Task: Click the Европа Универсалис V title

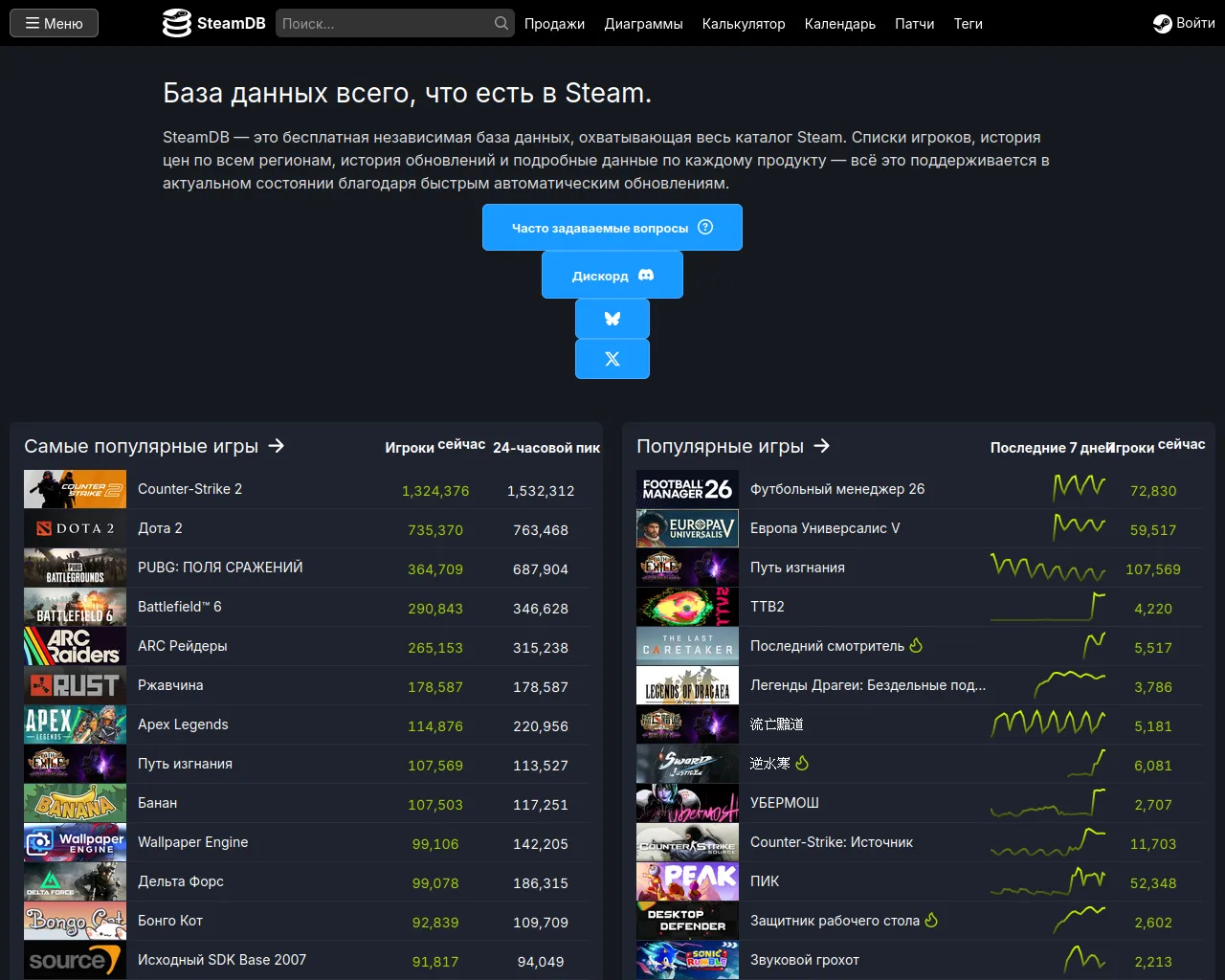Action: [825, 528]
